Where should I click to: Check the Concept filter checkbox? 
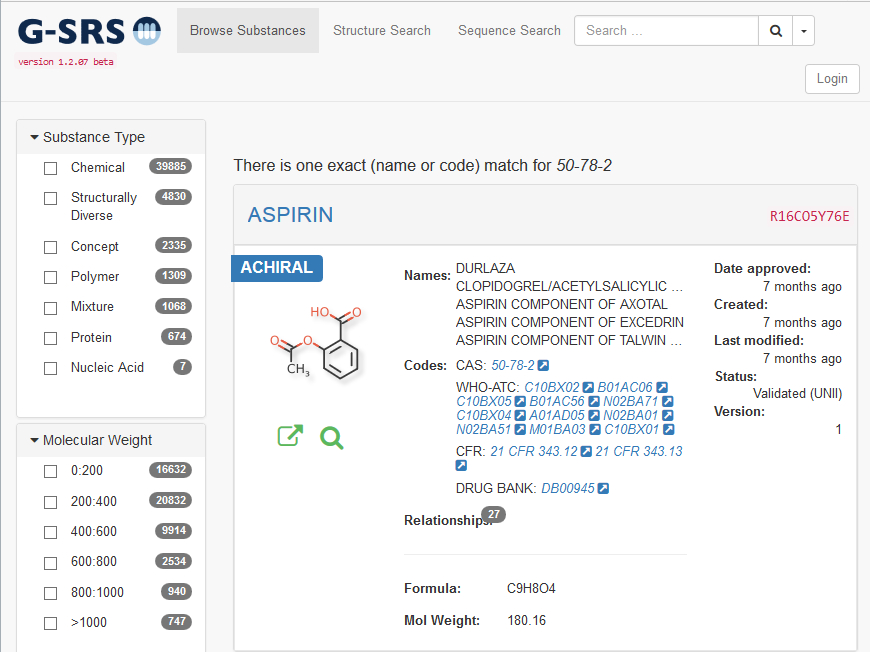point(50,247)
